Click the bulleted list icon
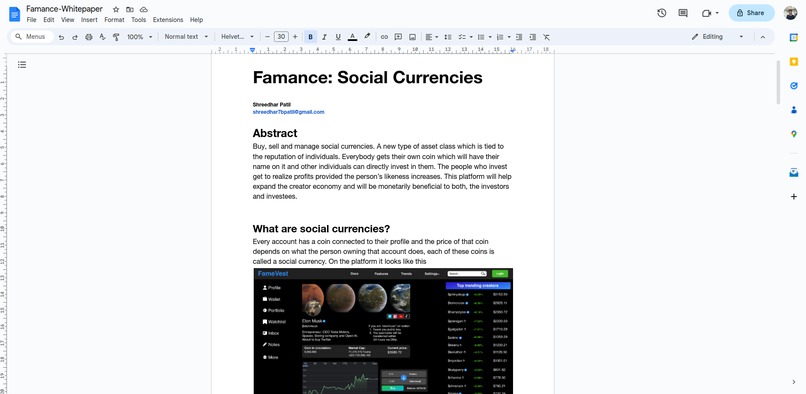 (x=481, y=37)
